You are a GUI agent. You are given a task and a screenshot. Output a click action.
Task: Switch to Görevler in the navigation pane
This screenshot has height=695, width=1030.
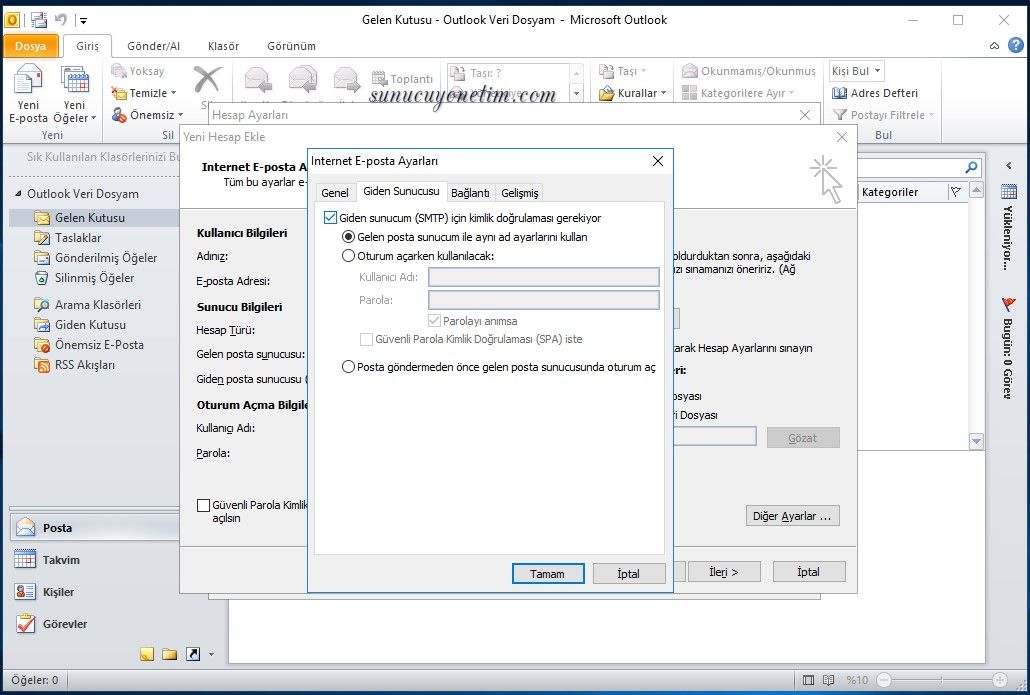(94, 623)
